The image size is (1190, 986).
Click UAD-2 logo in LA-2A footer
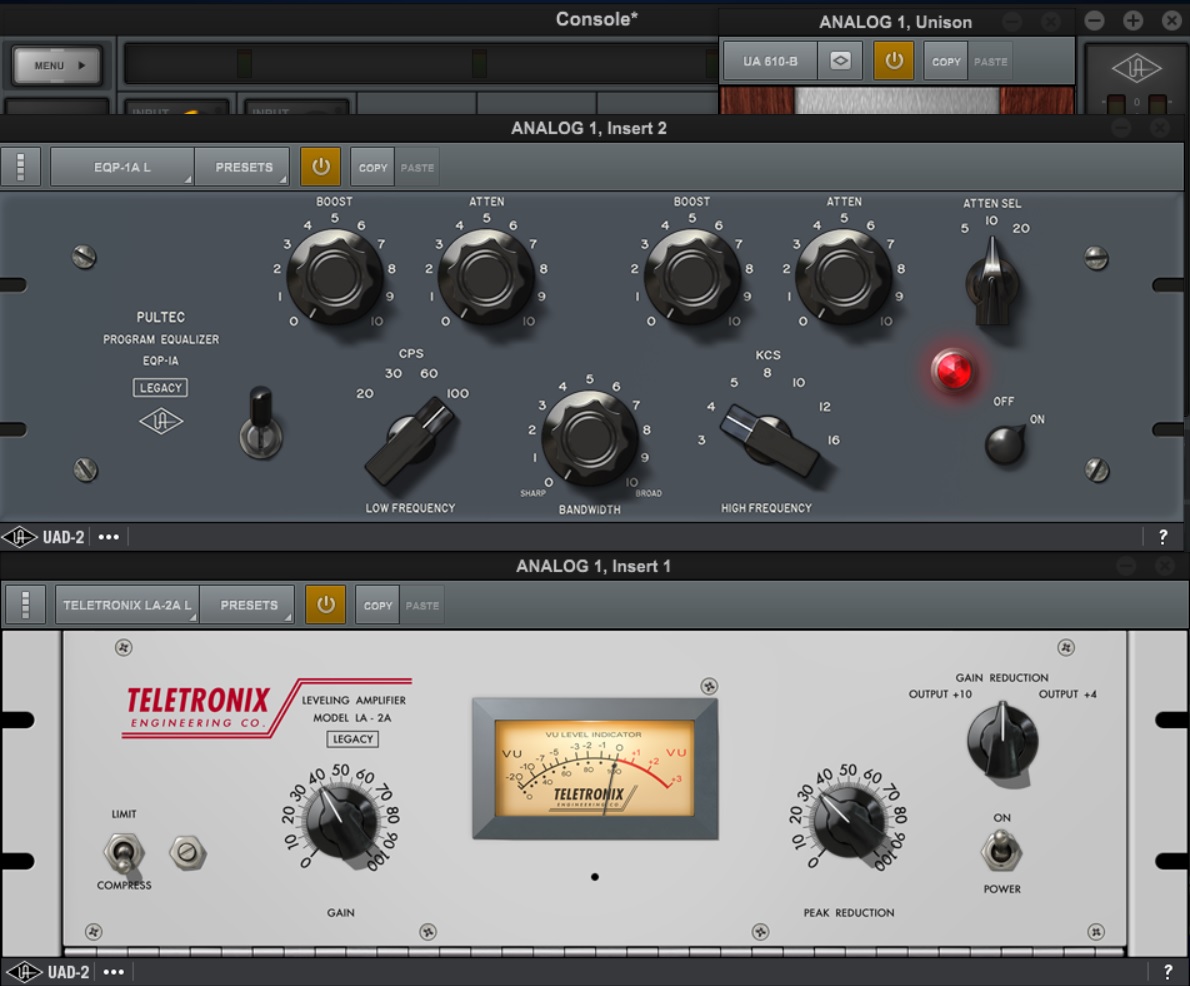point(48,972)
